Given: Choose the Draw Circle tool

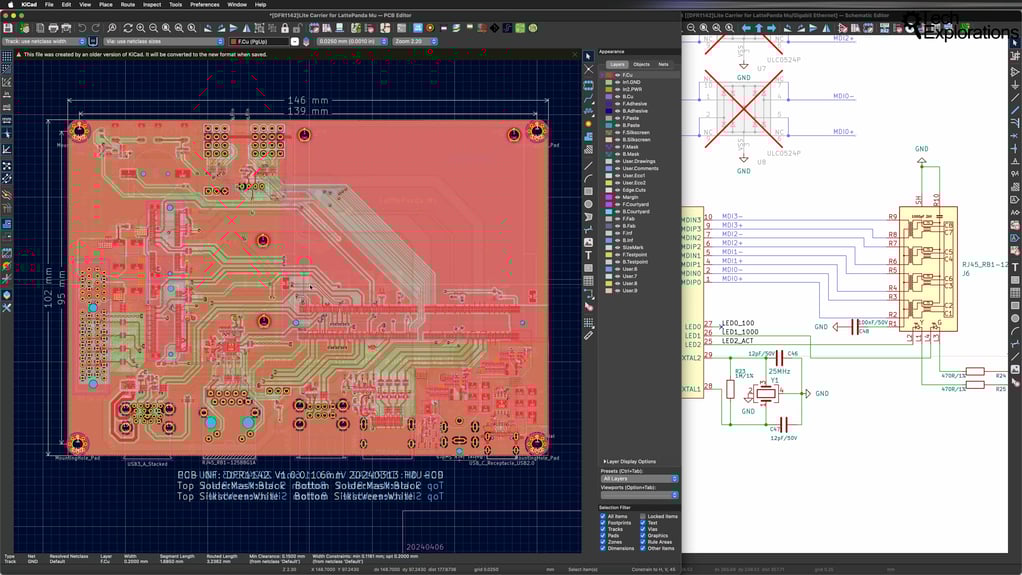Looking at the screenshot, I should pyautogui.click(x=588, y=204).
